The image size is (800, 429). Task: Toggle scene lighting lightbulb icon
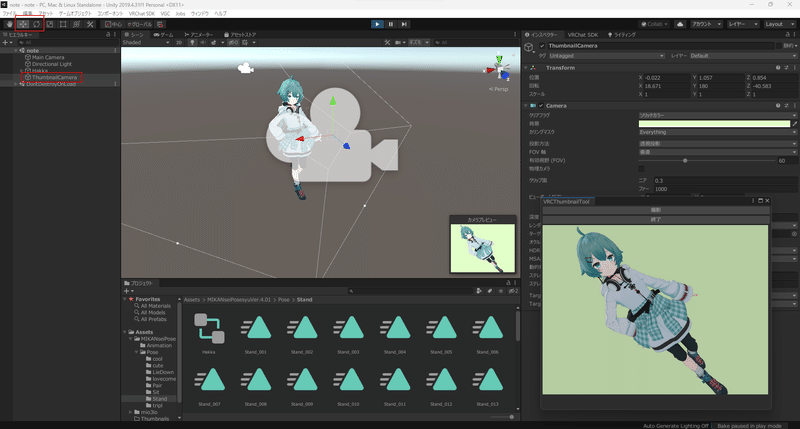click(x=192, y=42)
